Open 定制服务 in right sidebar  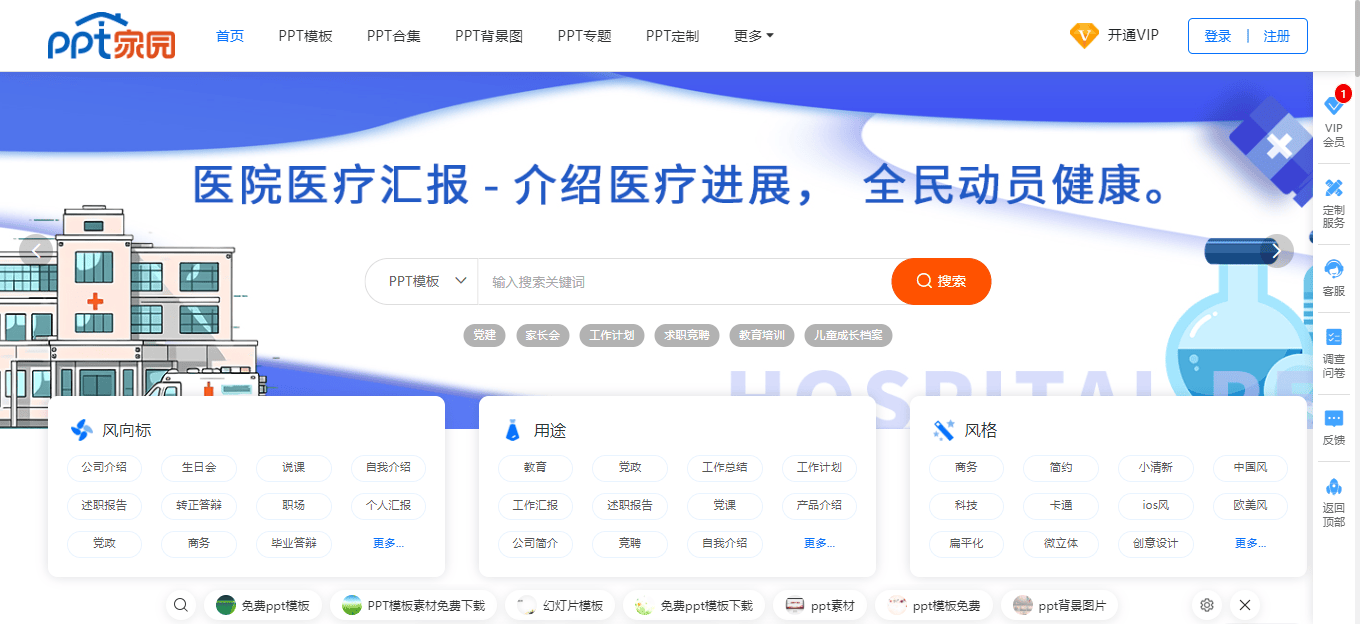click(x=1333, y=189)
